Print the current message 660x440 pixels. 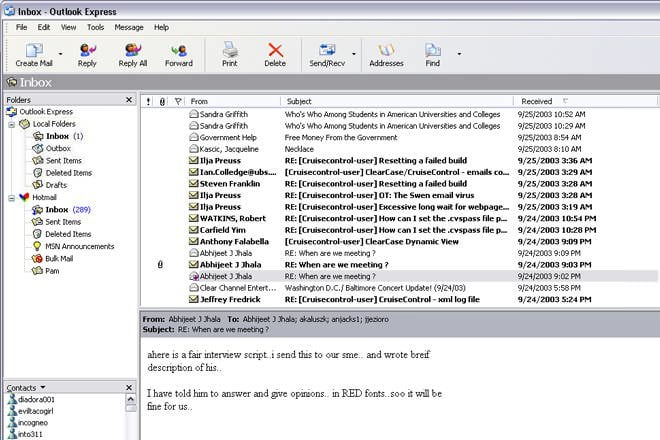coord(230,54)
